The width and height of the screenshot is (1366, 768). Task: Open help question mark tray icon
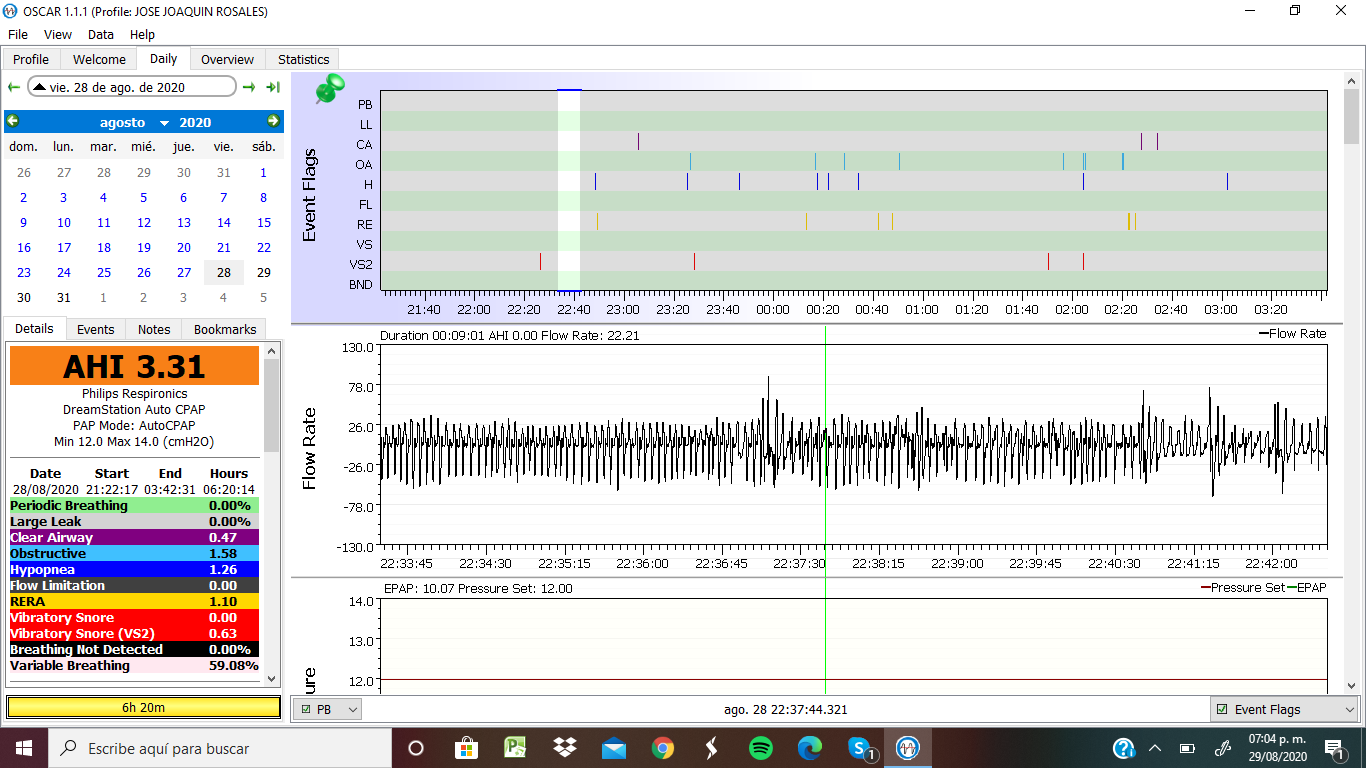tap(1123, 748)
